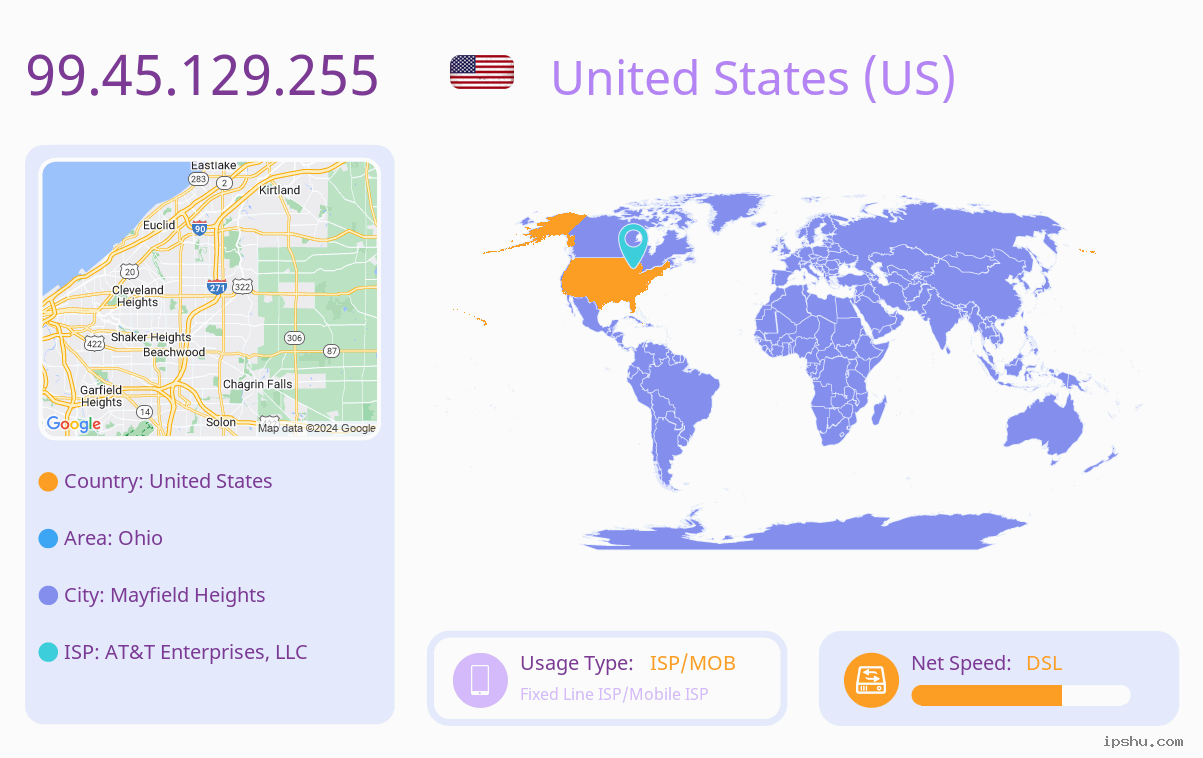Screen dimensions: 1203x758
Task: Click the teal ISP bullet dot
Action: click(48, 653)
